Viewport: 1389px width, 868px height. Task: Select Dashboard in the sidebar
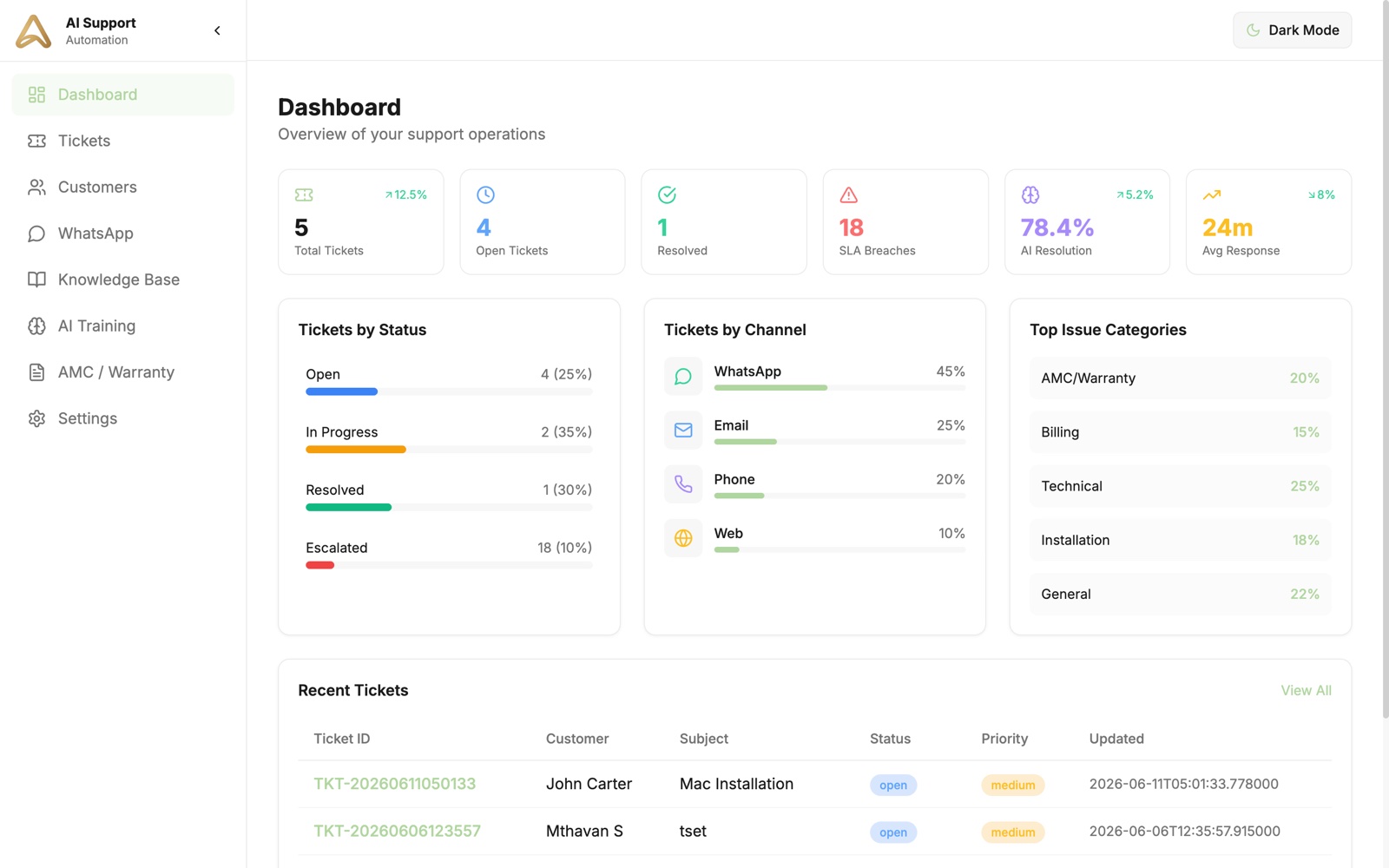123,95
